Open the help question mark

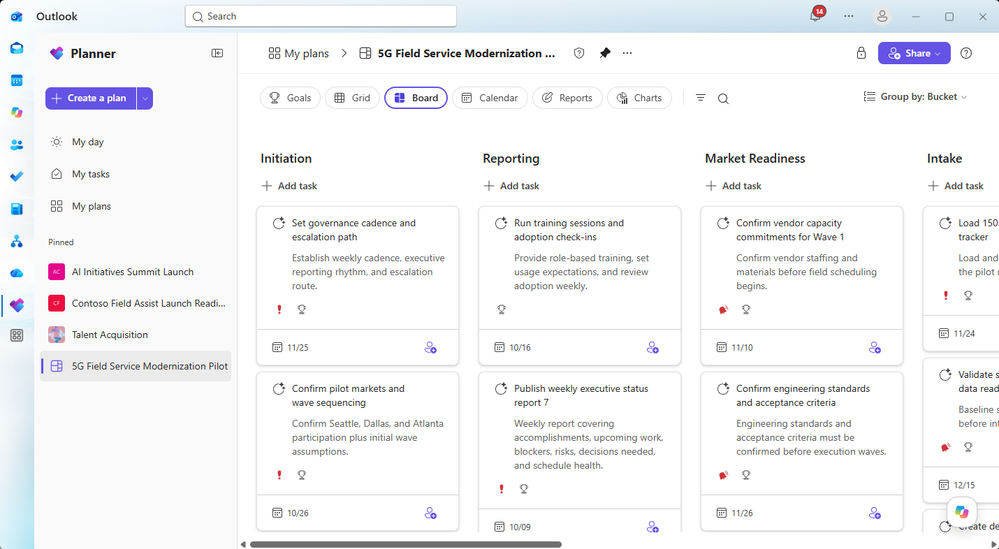966,53
